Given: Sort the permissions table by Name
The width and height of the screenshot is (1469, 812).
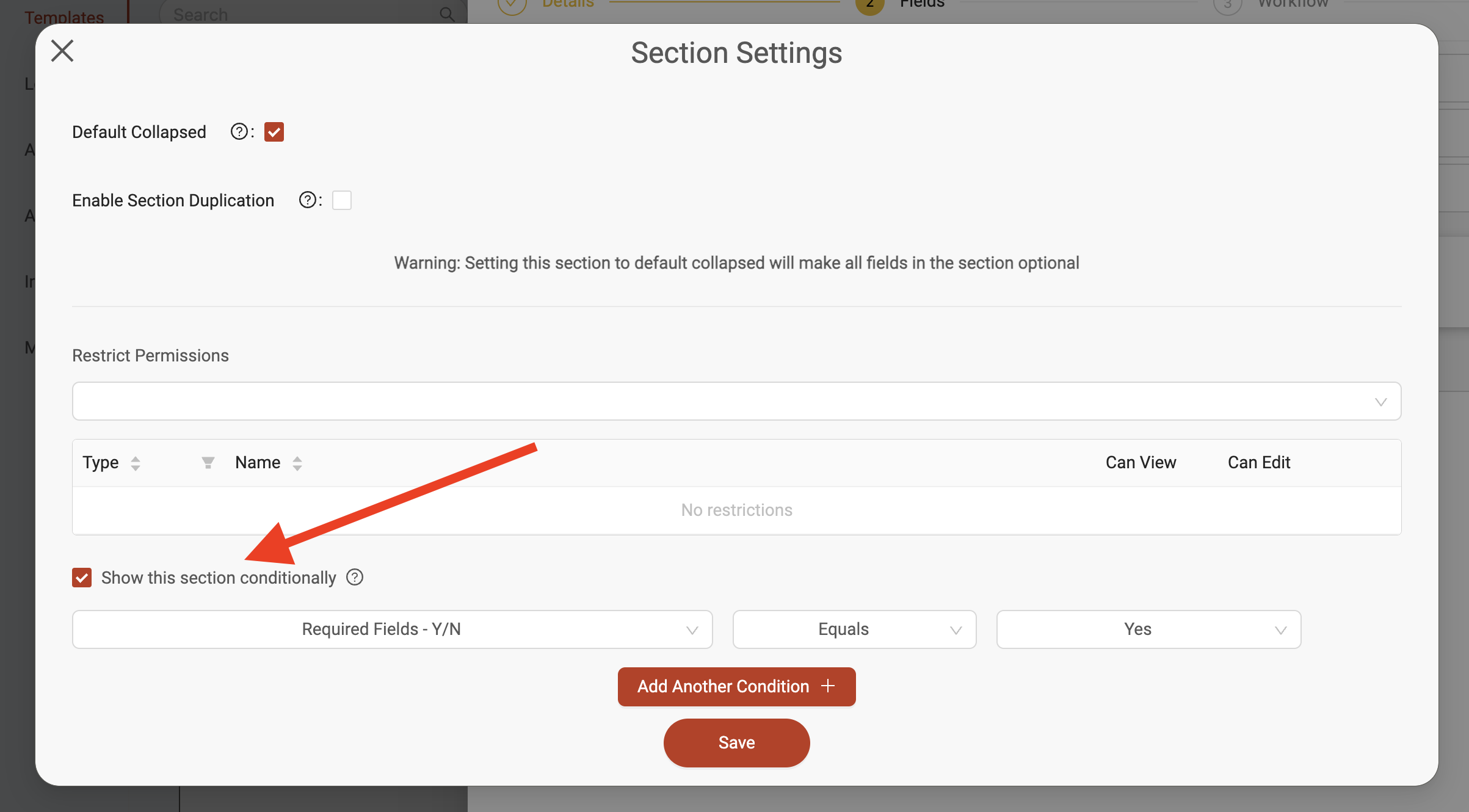Looking at the screenshot, I should [297, 463].
